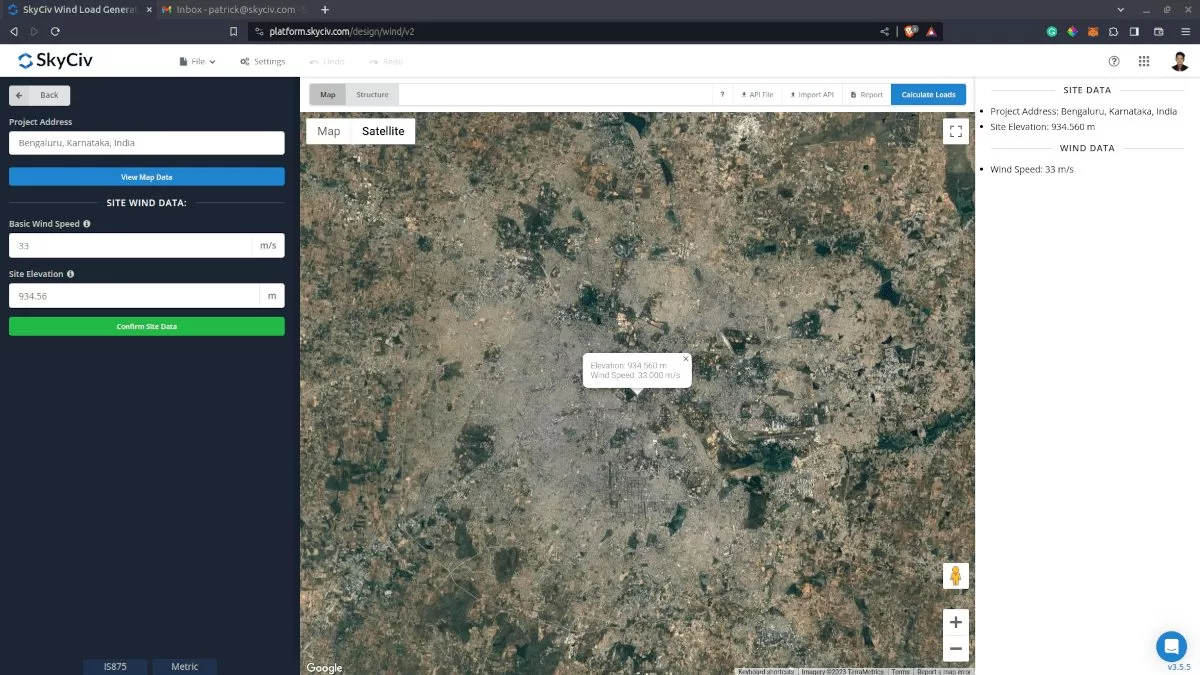Open the File dropdown menu
This screenshot has height=675, width=1200.
pyautogui.click(x=197, y=62)
